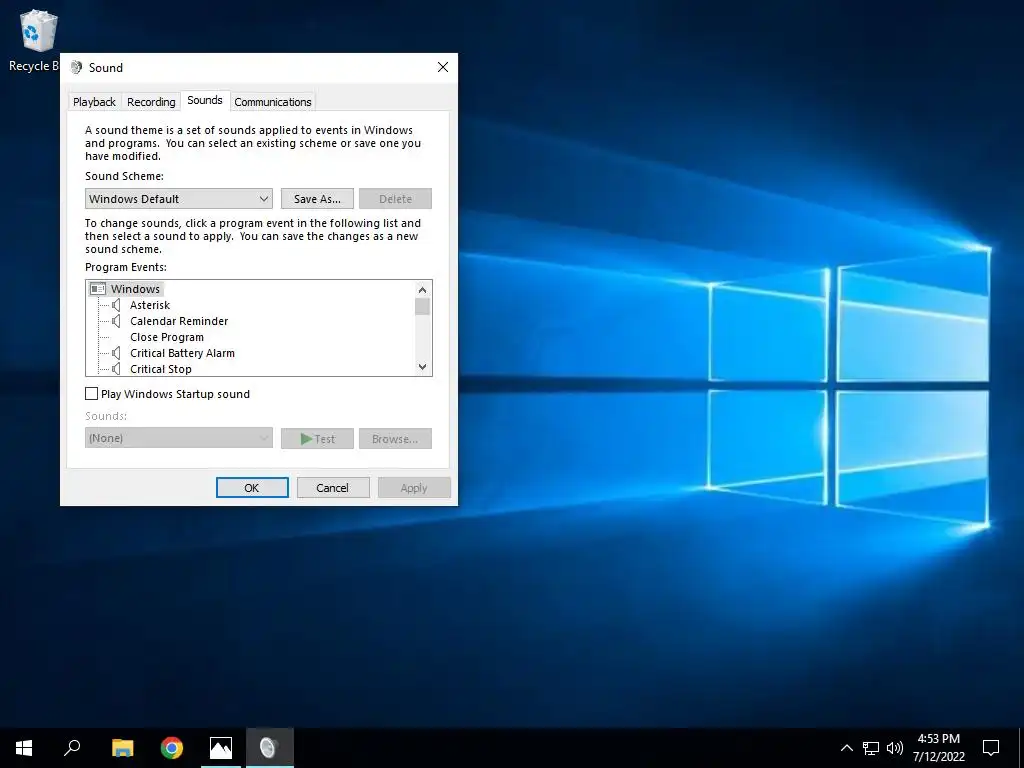Click the Program Events scrollbar thumb

pos(423,306)
